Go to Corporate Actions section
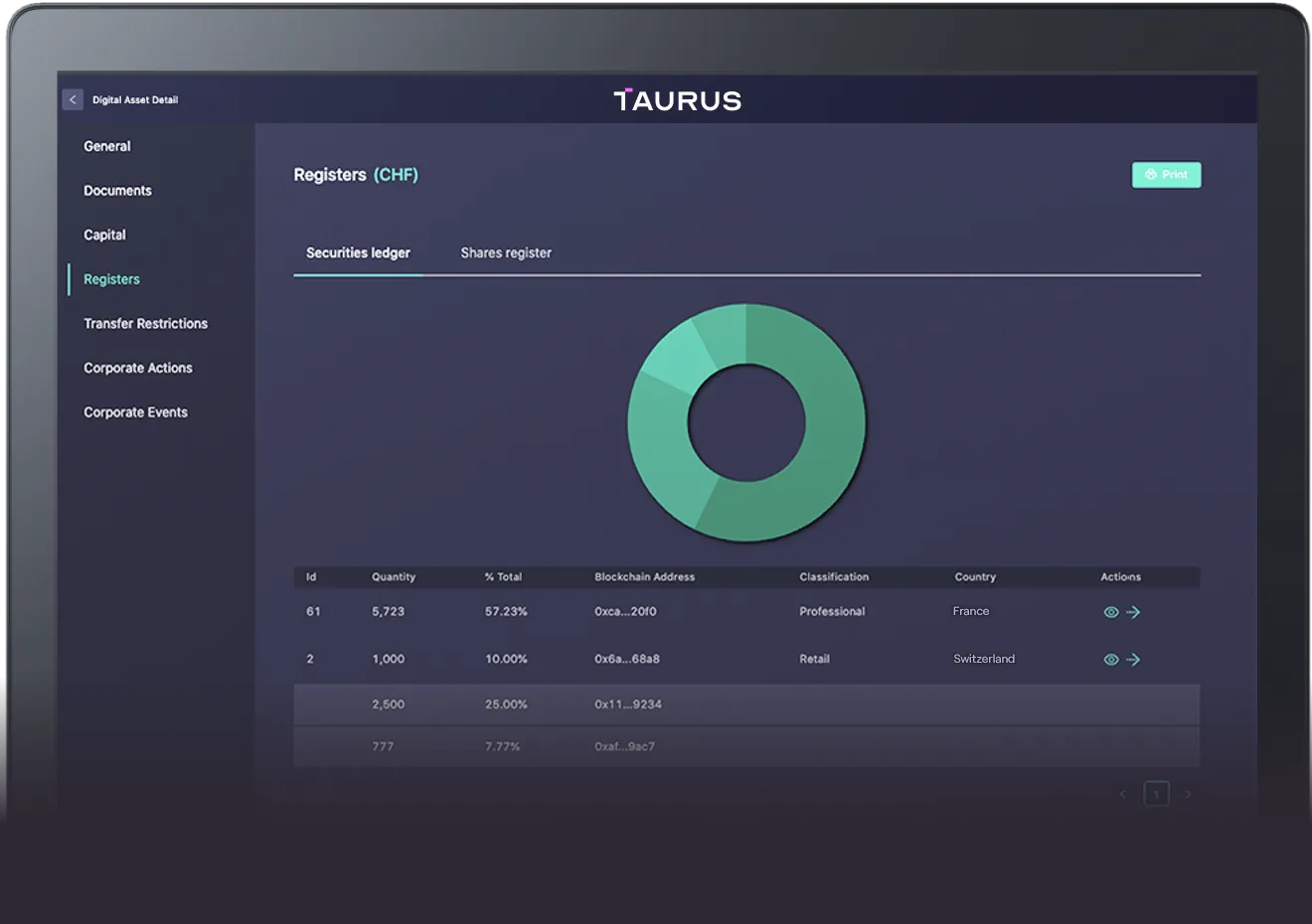Viewport: 1312px width, 924px height. (138, 368)
